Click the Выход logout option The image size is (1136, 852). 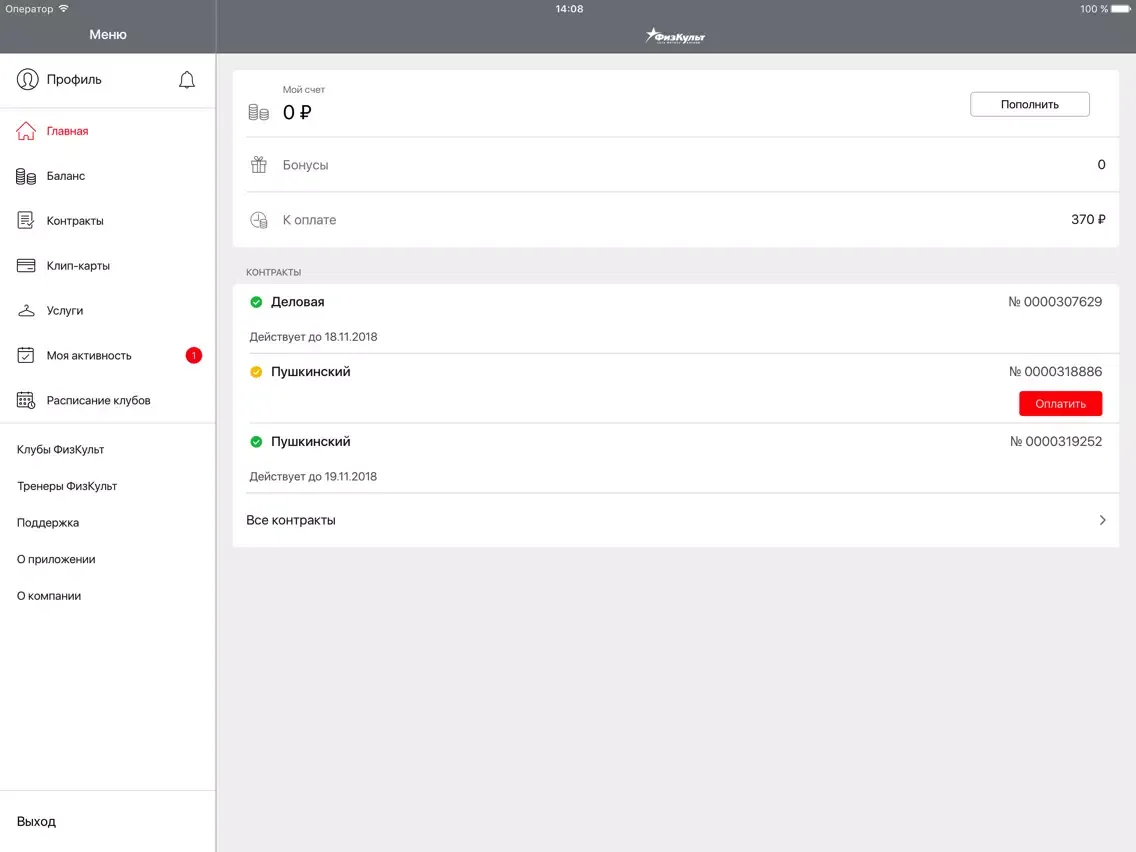36,822
